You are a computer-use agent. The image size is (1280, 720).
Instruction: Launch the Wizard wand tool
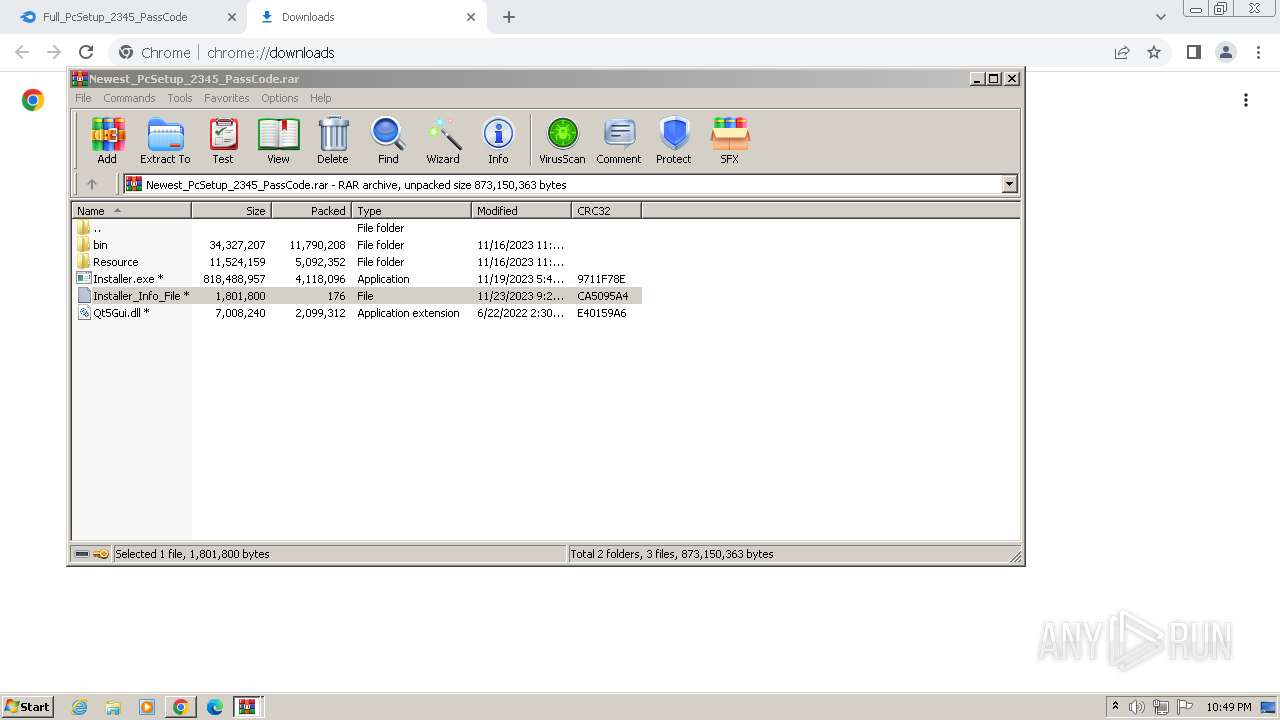tap(443, 140)
